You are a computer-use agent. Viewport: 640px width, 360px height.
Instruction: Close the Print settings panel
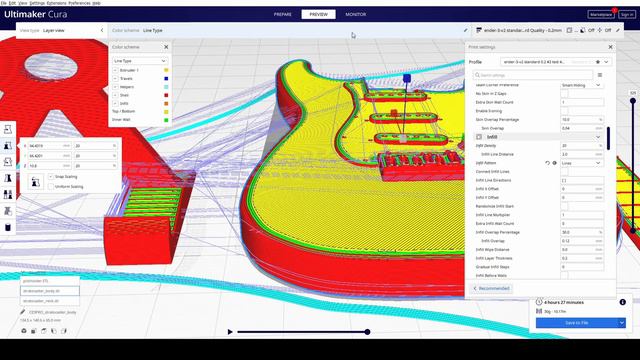click(611, 47)
